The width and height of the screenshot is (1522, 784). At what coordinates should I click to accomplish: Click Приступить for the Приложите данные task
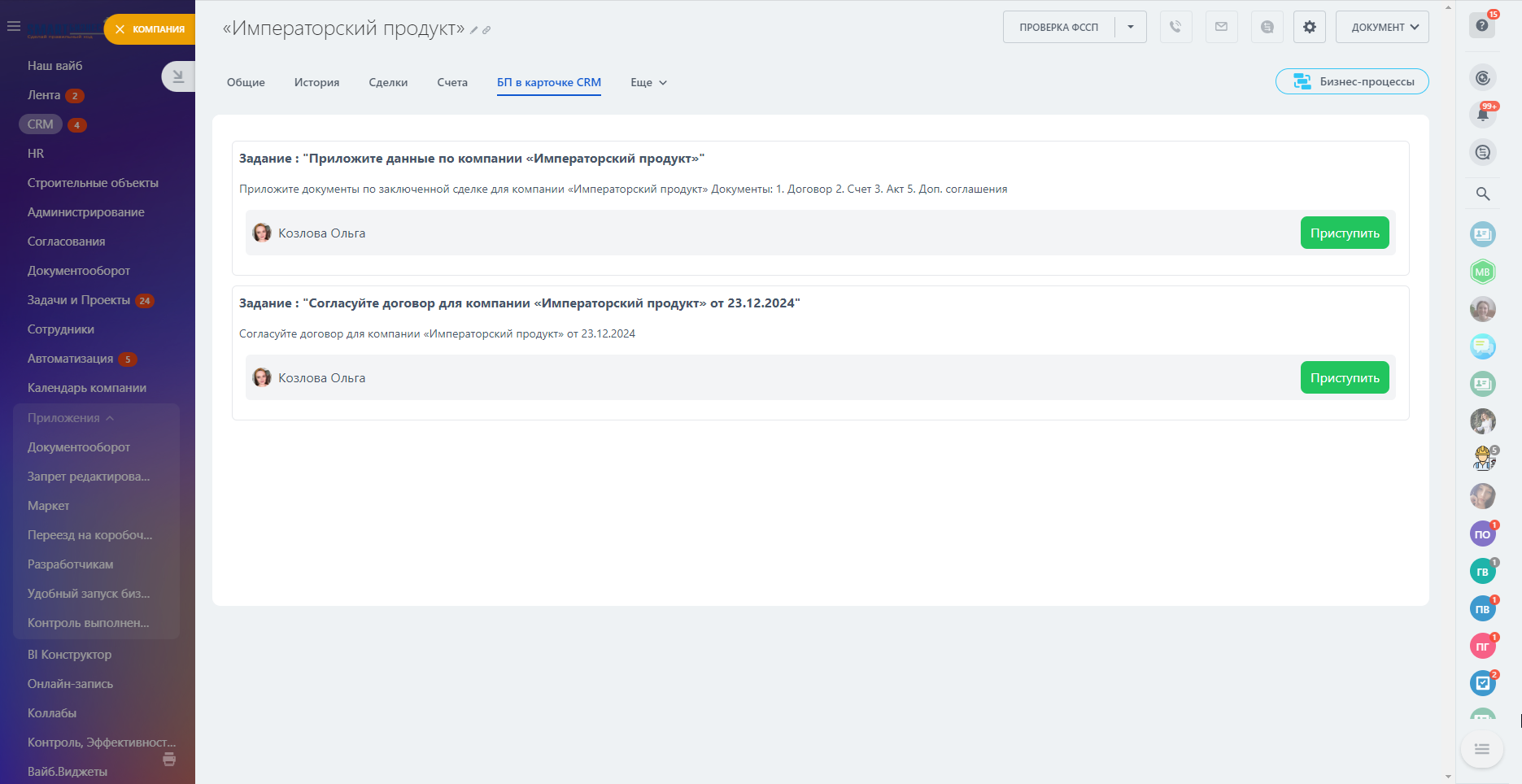[1345, 233]
